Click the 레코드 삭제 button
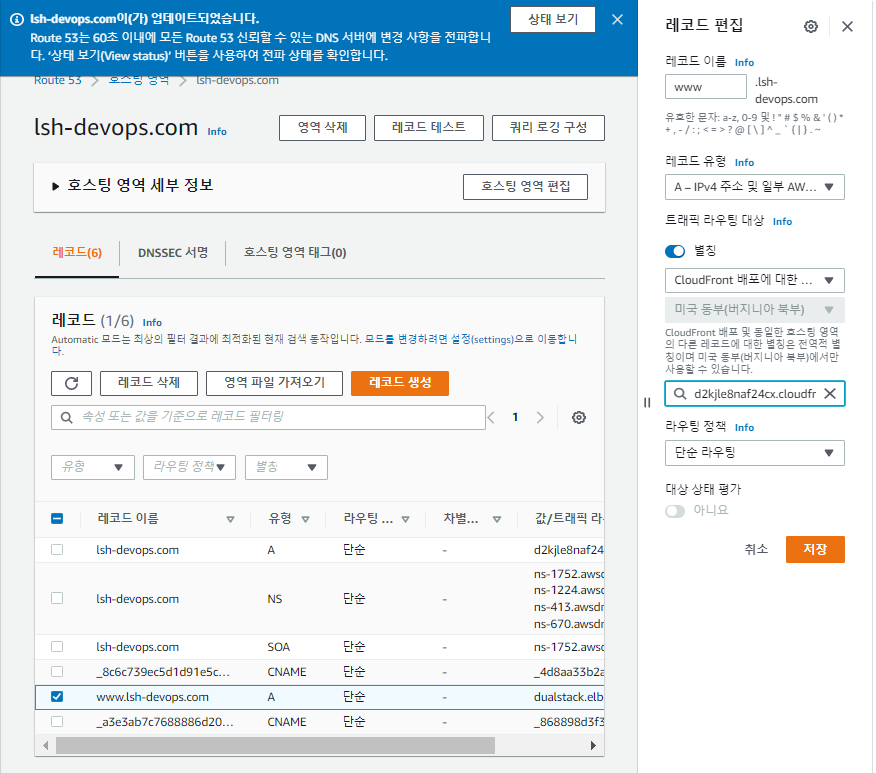This screenshot has width=876, height=773. point(149,383)
